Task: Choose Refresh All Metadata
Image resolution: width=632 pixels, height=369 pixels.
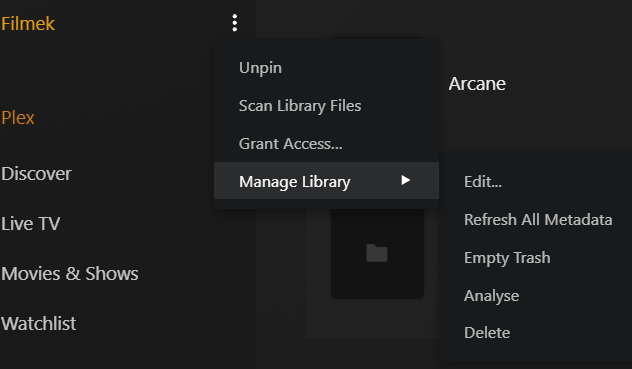Action: tap(536, 220)
